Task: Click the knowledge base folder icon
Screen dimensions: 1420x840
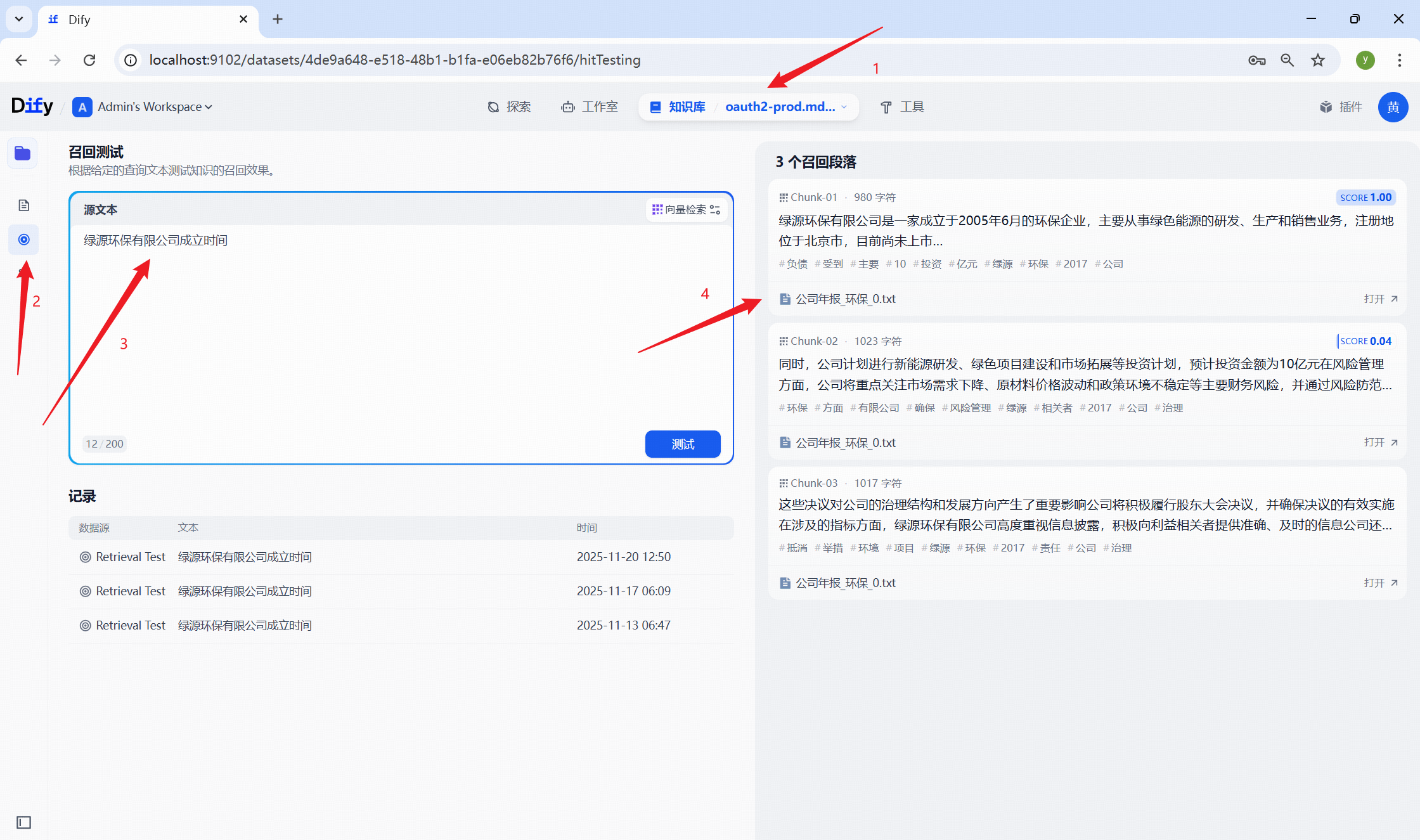Action: pyautogui.click(x=23, y=153)
